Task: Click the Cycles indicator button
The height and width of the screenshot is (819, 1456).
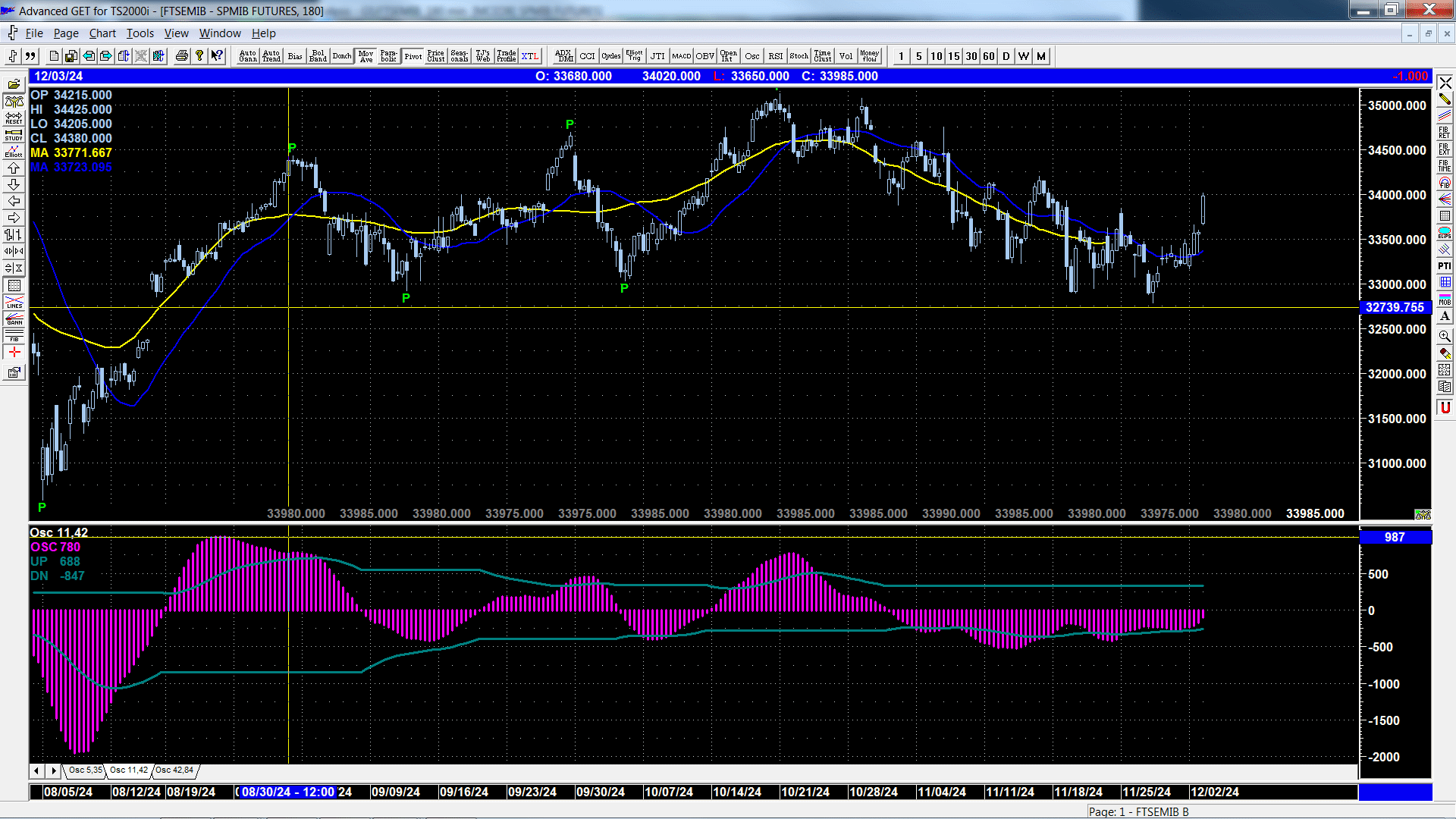Action: tap(611, 56)
